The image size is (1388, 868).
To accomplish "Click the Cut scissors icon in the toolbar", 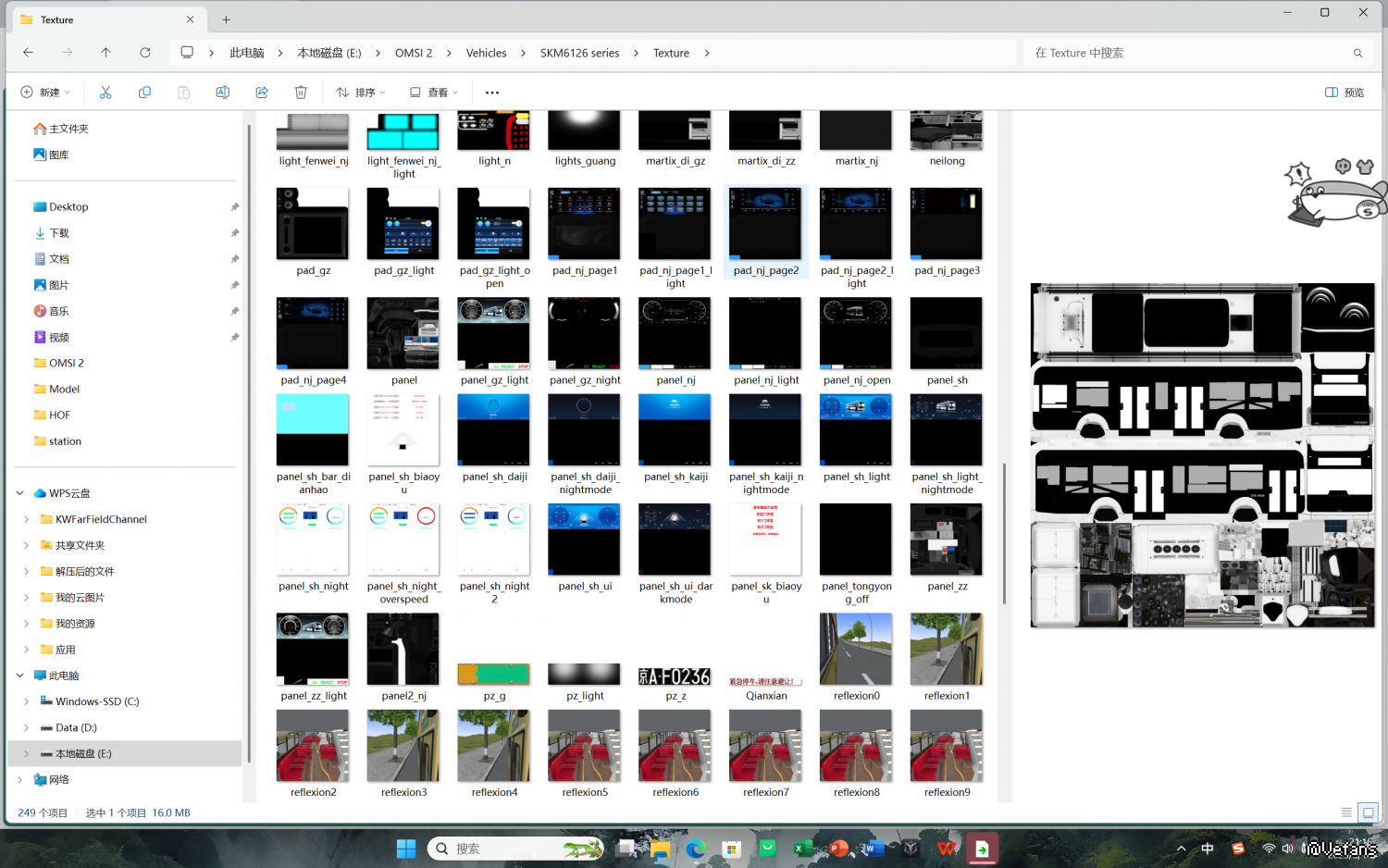I will click(105, 93).
